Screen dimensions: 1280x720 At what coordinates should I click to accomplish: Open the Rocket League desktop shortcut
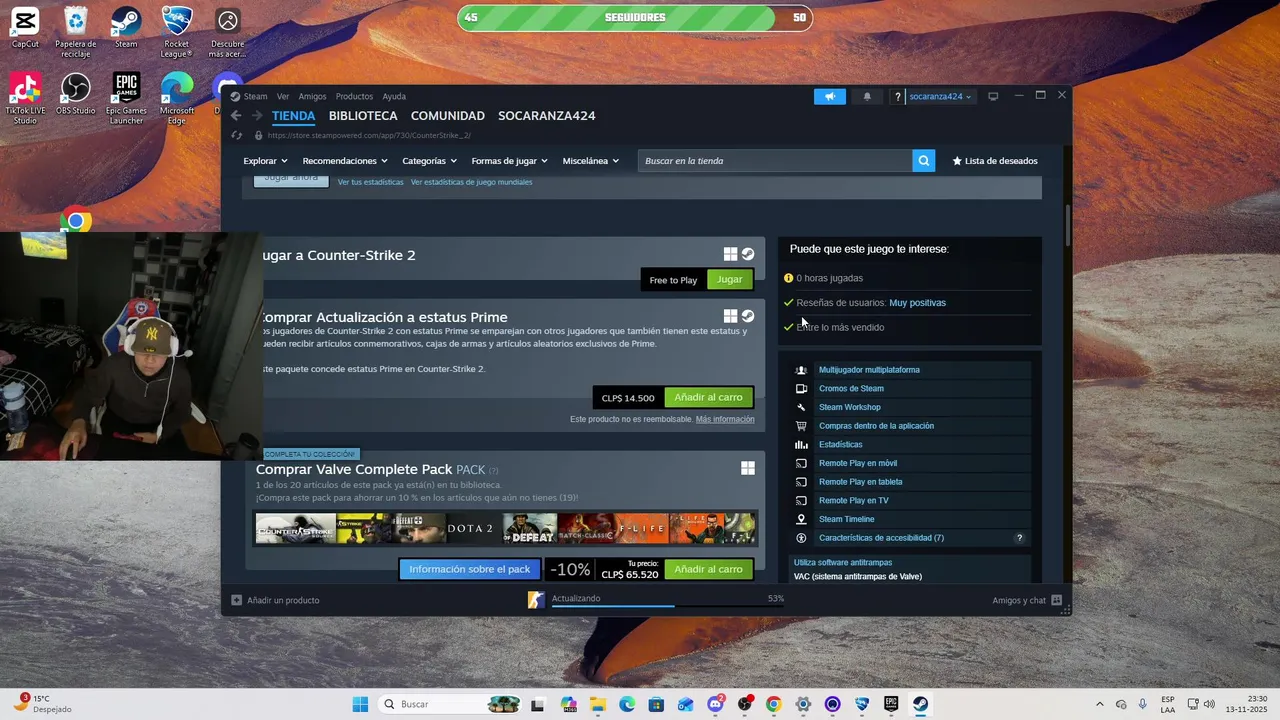tap(177, 32)
